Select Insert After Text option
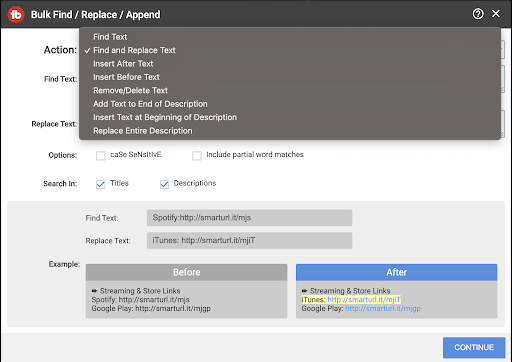The width and height of the screenshot is (512, 362). click(x=123, y=64)
